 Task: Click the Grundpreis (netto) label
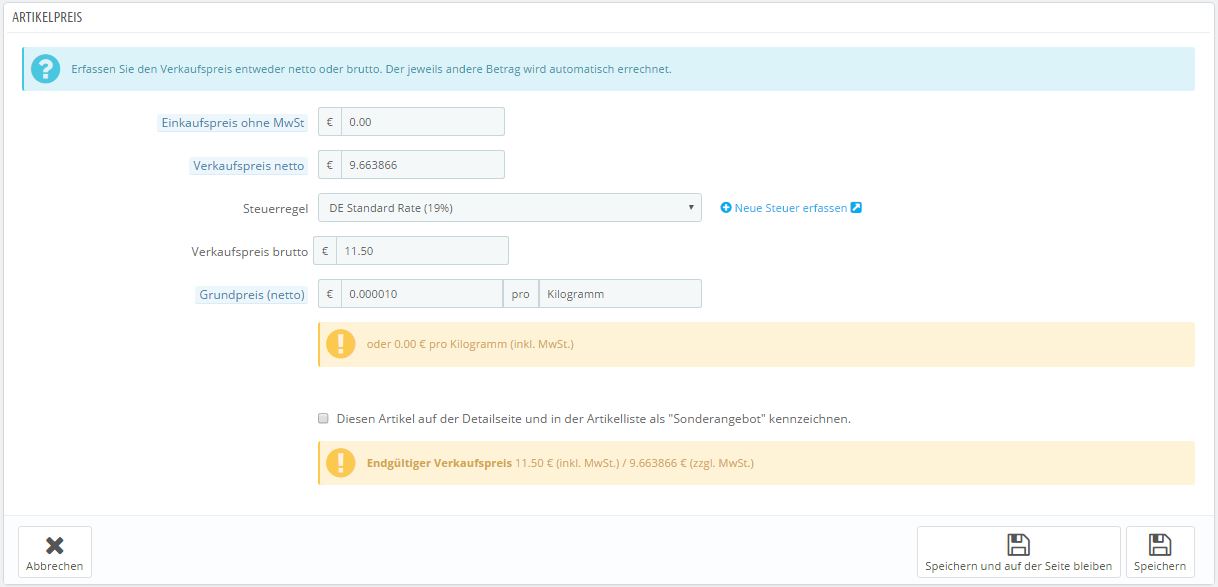click(252, 295)
